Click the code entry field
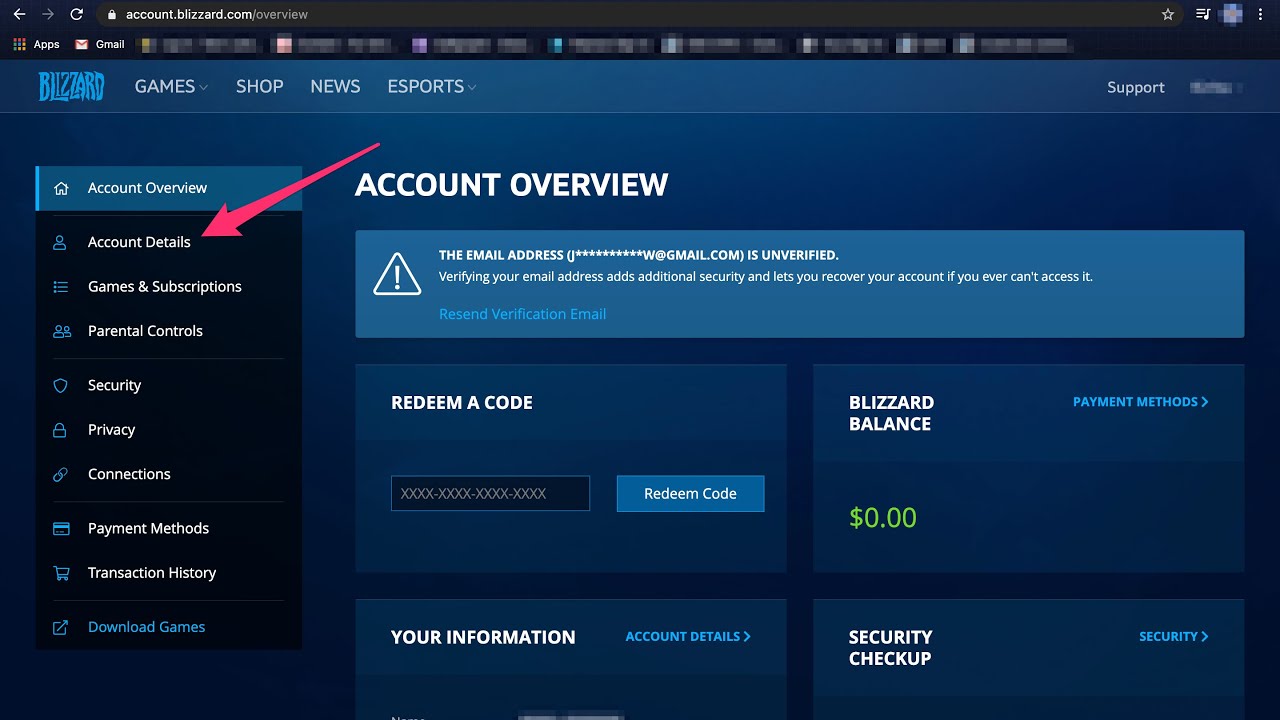Viewport: 1280px width, 720px height. [490, 494]
